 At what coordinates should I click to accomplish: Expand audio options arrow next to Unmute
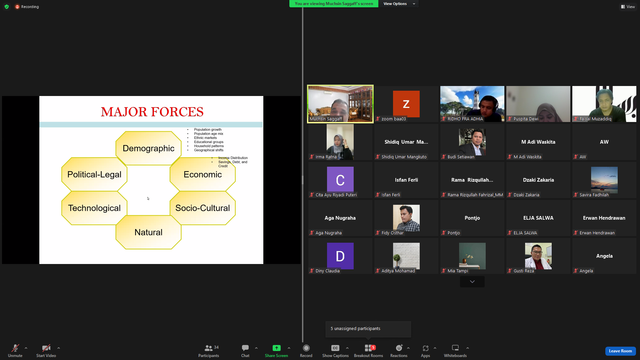(26, 348)
